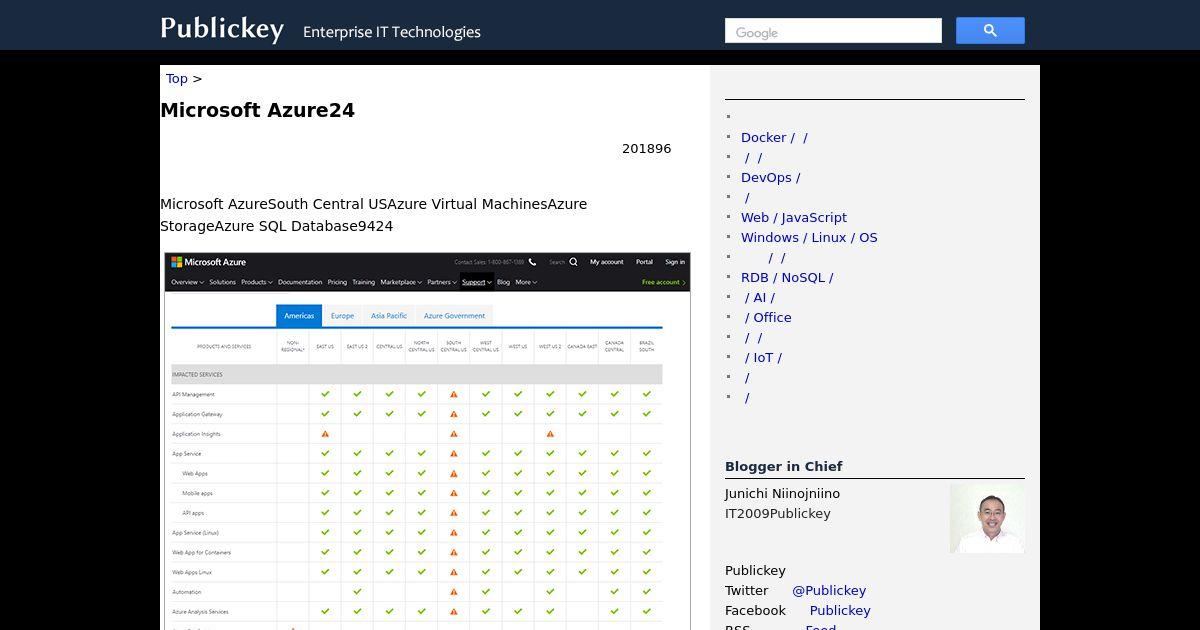Select Azure Government tab in Azure screenshot

[x=454, y=316]
